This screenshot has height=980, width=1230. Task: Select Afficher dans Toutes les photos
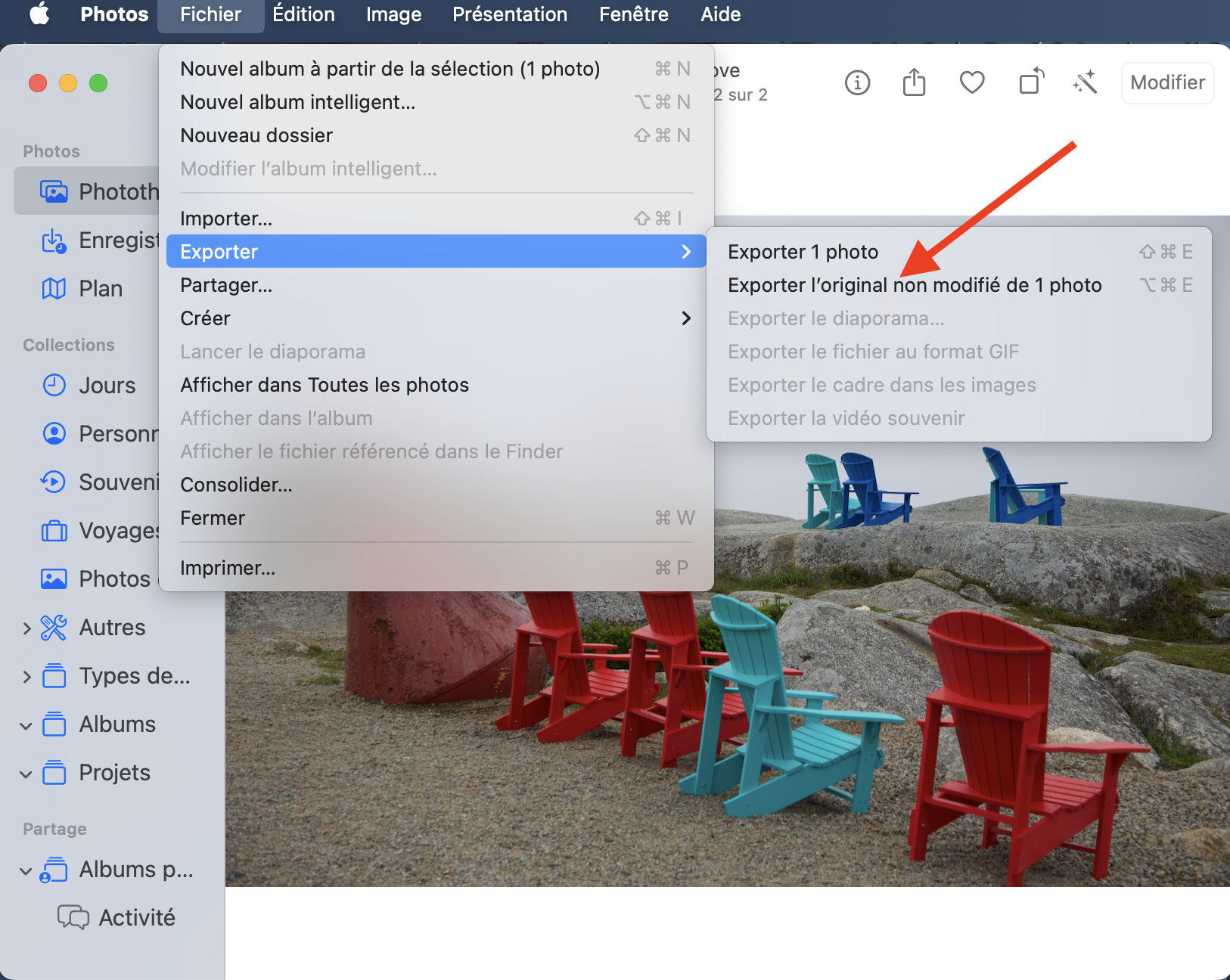pos(436,385)
